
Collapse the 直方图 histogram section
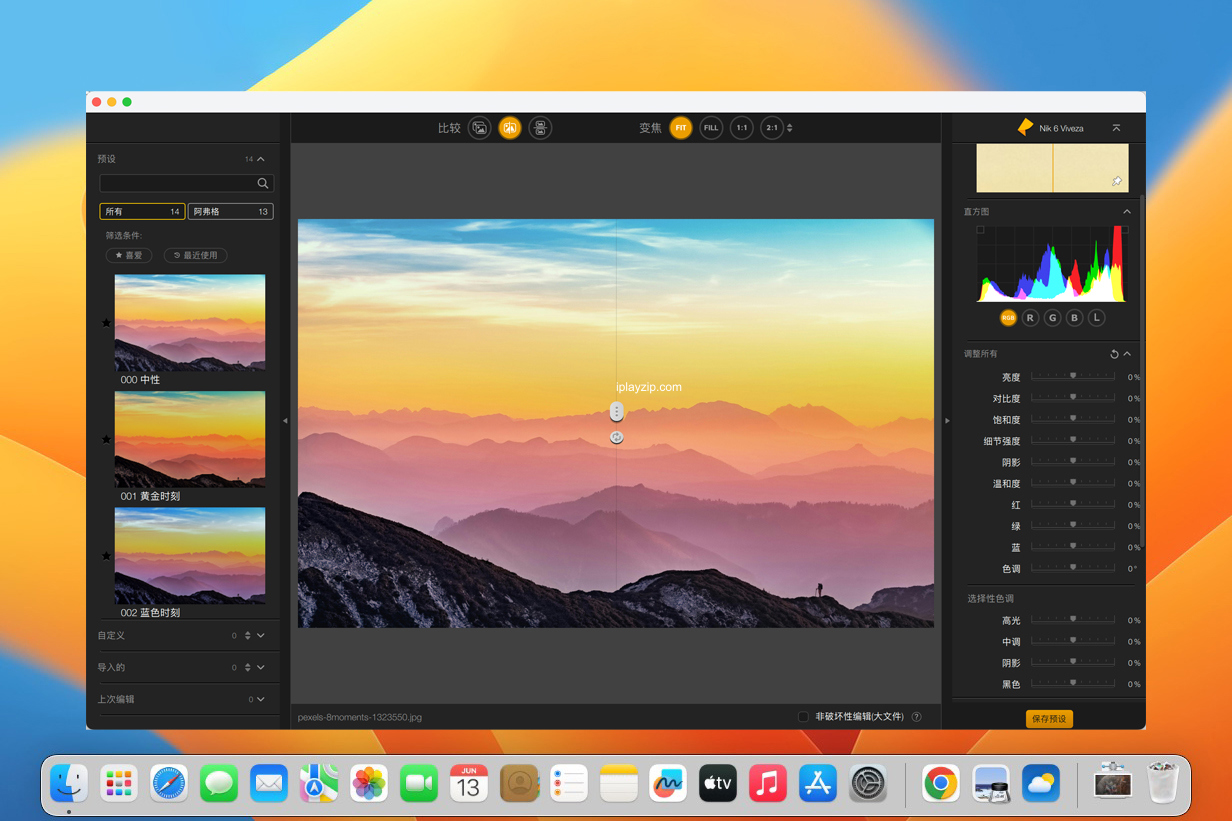[1127, 212]
